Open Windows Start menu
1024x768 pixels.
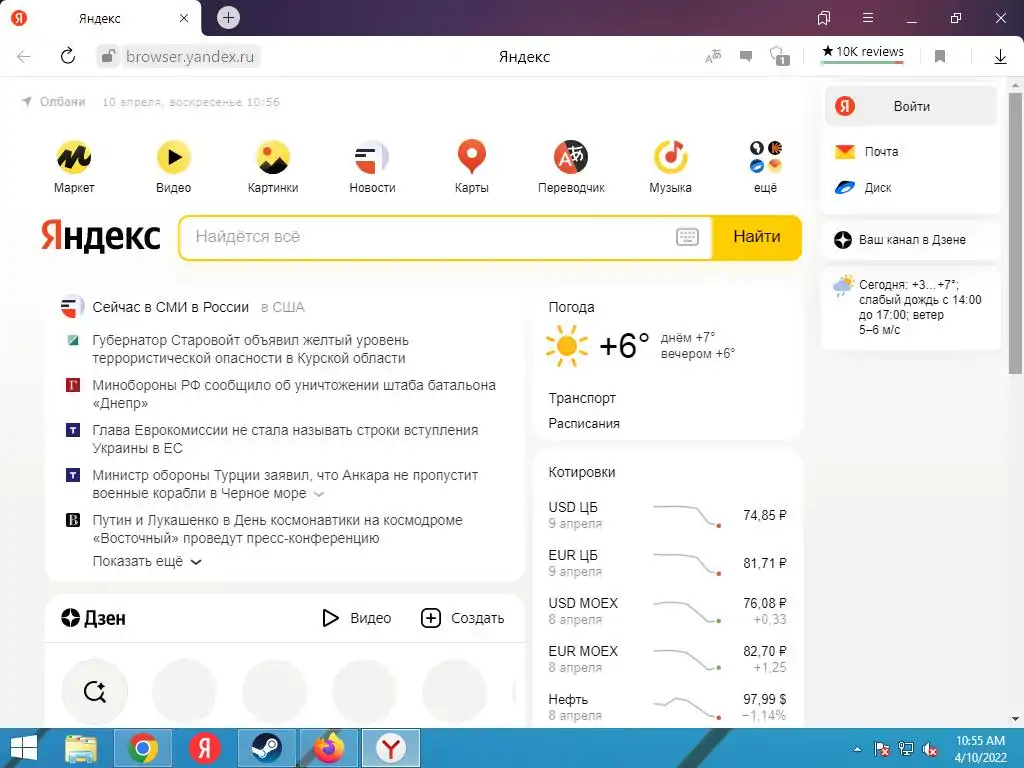(x=24, y=748)
